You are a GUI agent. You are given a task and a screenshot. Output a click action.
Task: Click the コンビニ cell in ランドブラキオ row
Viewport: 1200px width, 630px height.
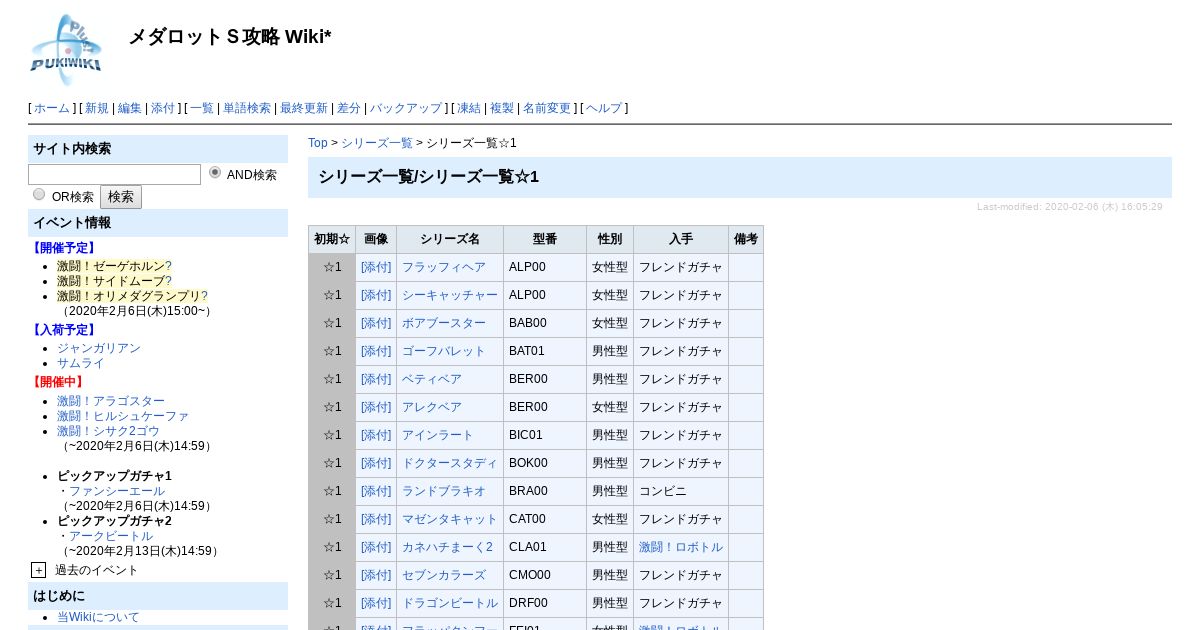(681, 491)
